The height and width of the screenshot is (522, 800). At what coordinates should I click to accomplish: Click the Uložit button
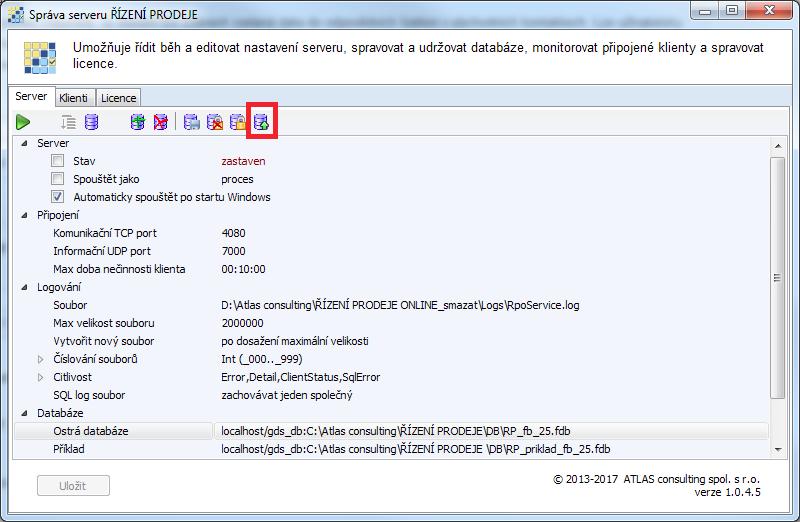(73, 486)
